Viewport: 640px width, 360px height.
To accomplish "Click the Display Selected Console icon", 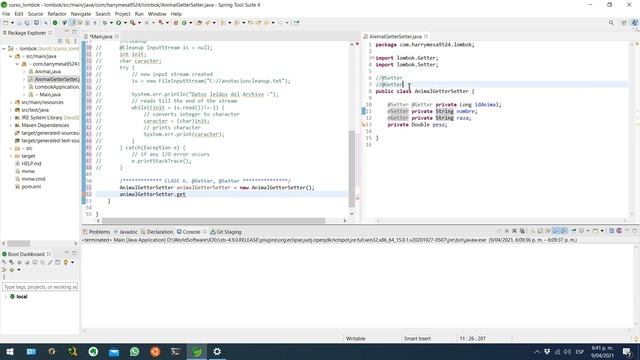I will 582,231.
